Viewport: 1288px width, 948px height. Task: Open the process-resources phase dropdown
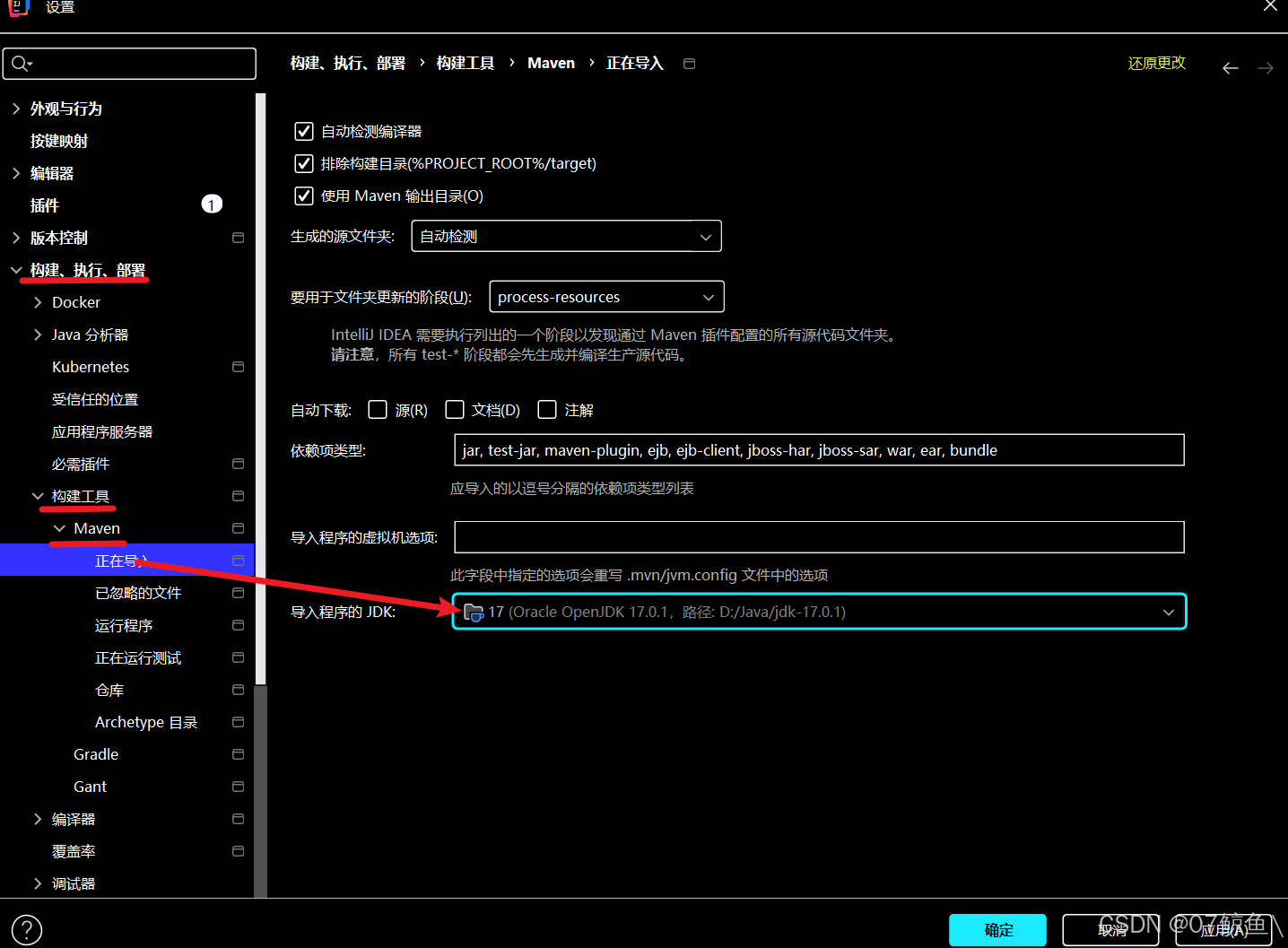[x=707, y=296]
